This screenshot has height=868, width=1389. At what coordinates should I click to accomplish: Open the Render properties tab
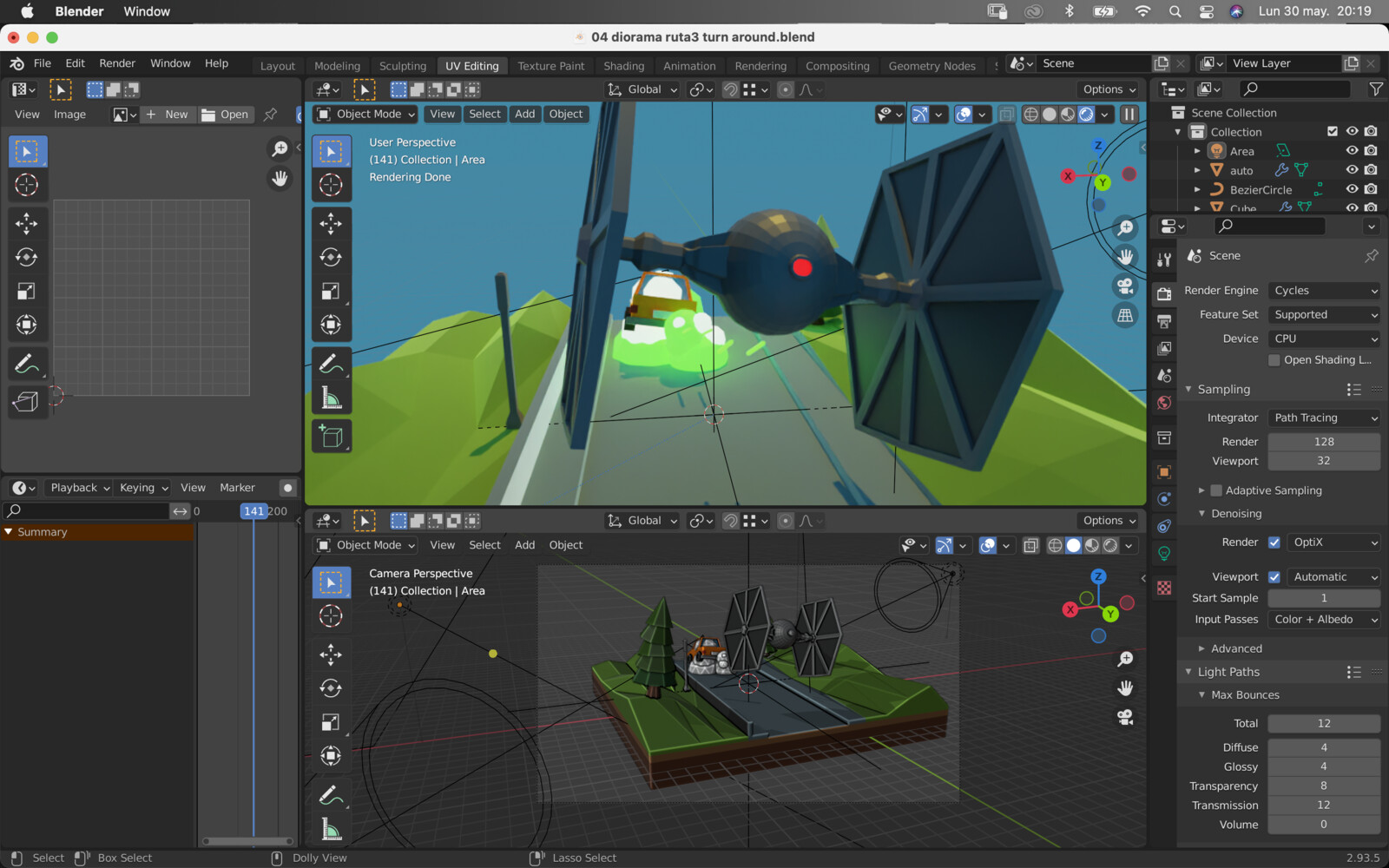click(1164, 293)
